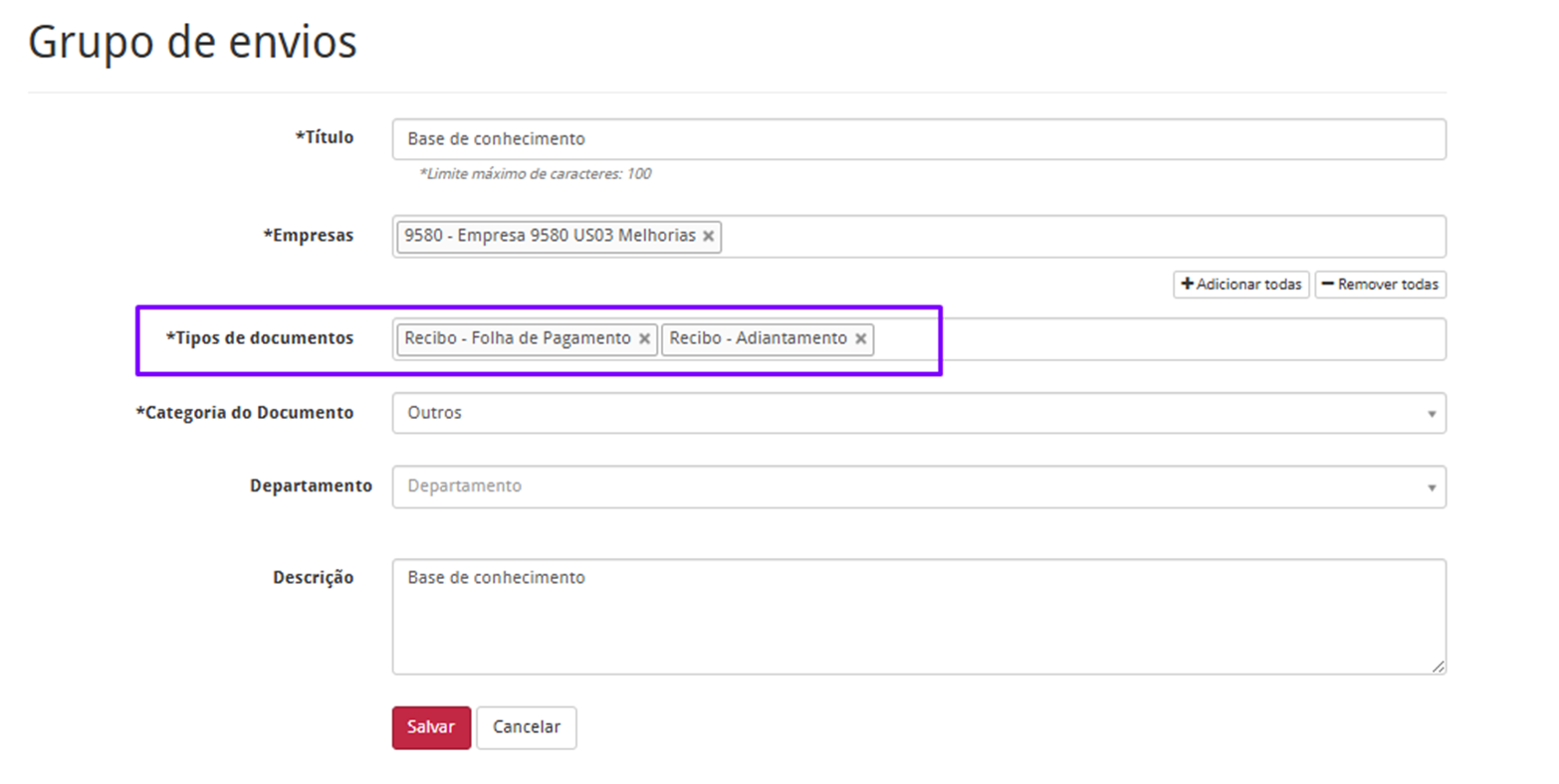Click the *Categoria do Documento label
The image size is (1559, 784).
pyautogui.click(x=245, y=413)
